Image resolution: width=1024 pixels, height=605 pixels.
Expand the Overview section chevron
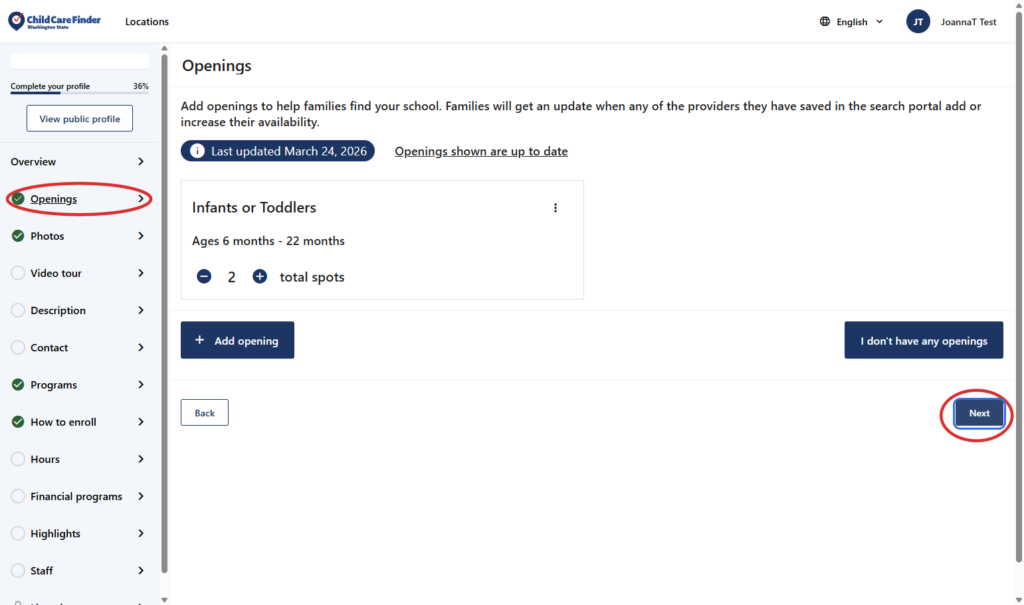(x=141, y=162)
